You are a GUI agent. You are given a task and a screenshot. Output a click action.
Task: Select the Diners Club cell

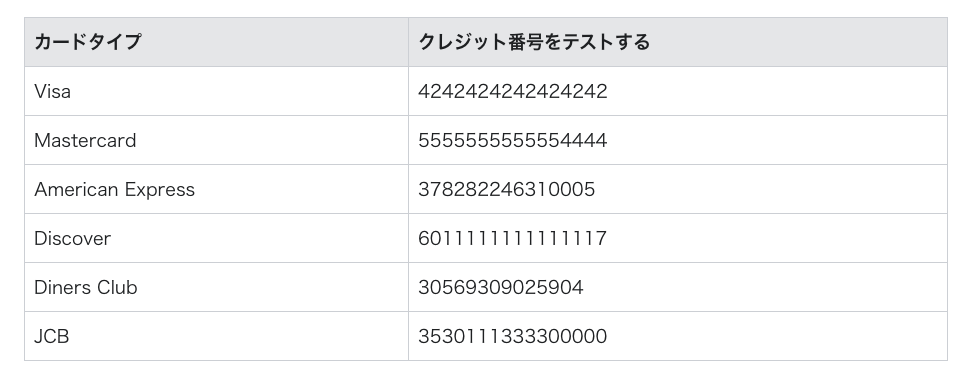point(216,288)
